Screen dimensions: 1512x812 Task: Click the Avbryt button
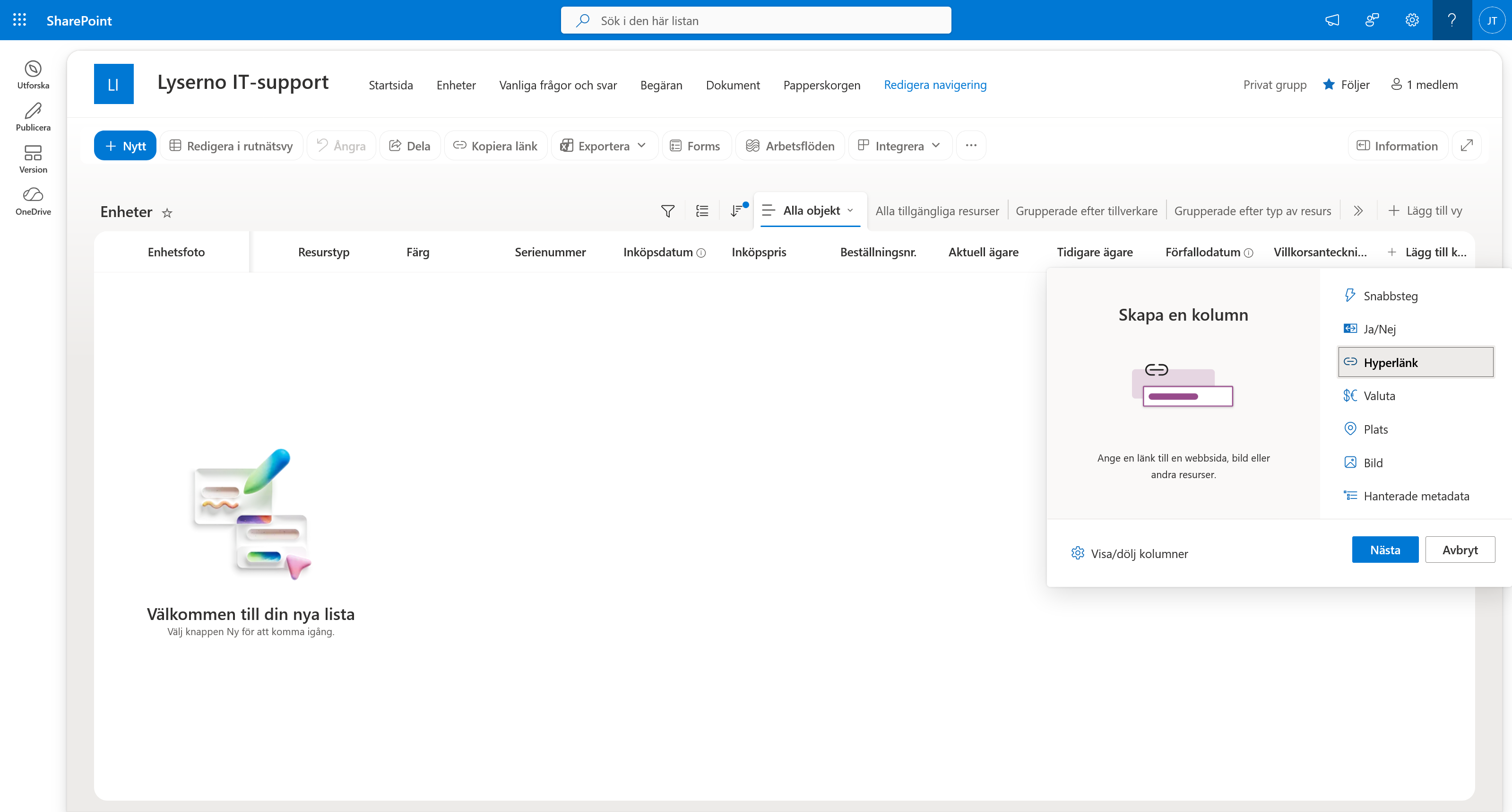tap(1460, 550)
